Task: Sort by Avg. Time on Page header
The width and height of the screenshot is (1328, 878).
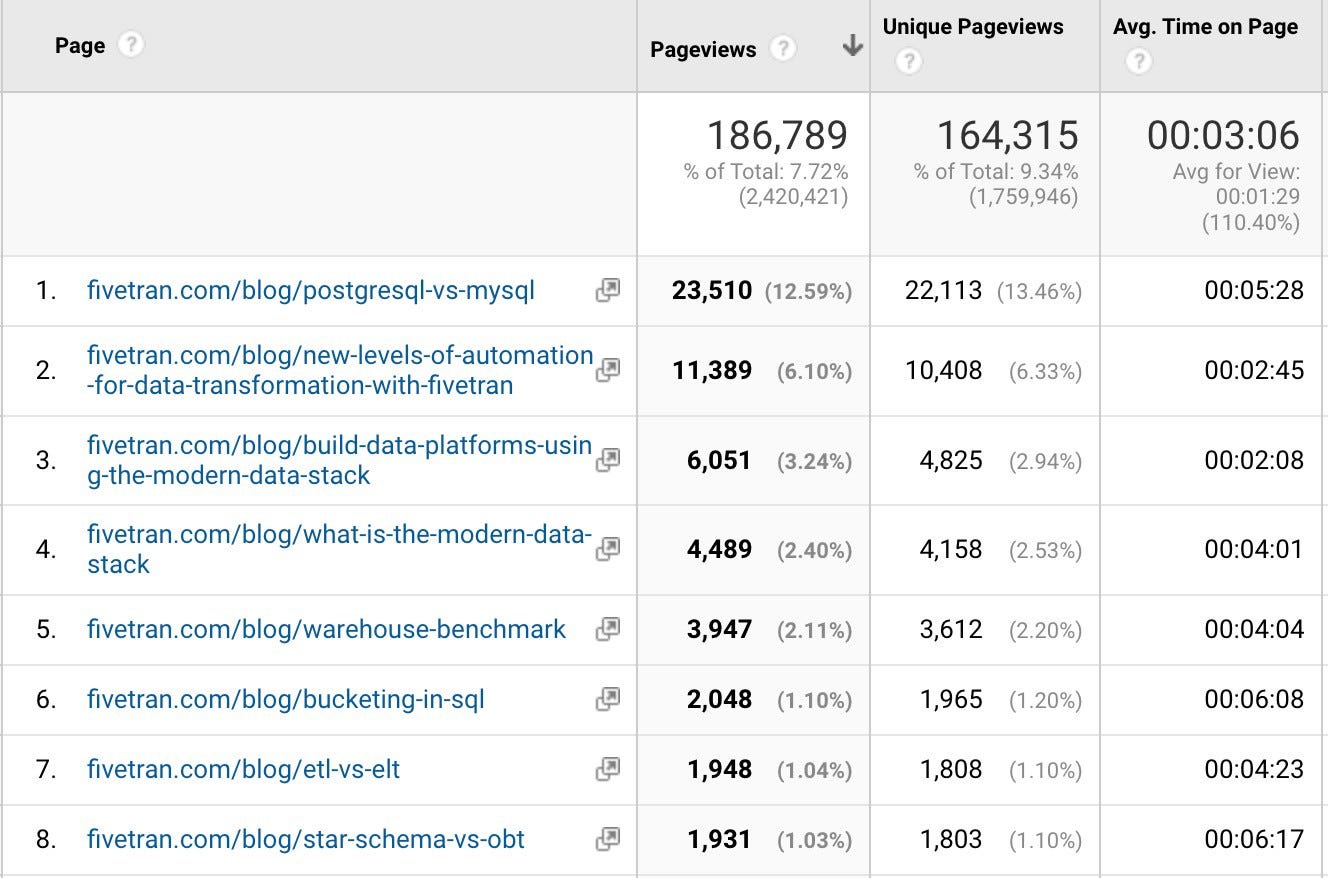Action: tap(1206, 27)
